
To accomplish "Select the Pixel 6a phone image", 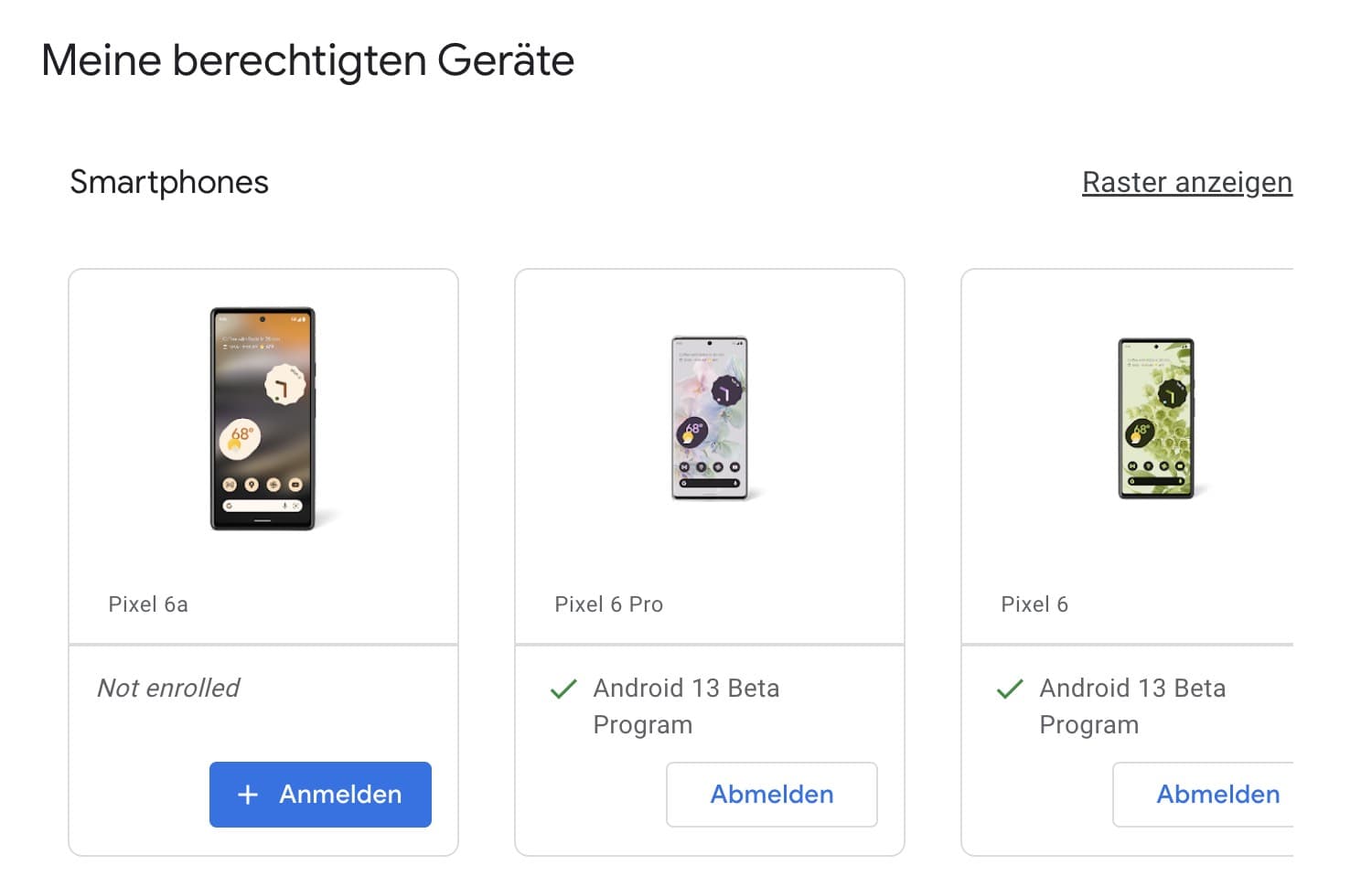I will pos(263,419).
